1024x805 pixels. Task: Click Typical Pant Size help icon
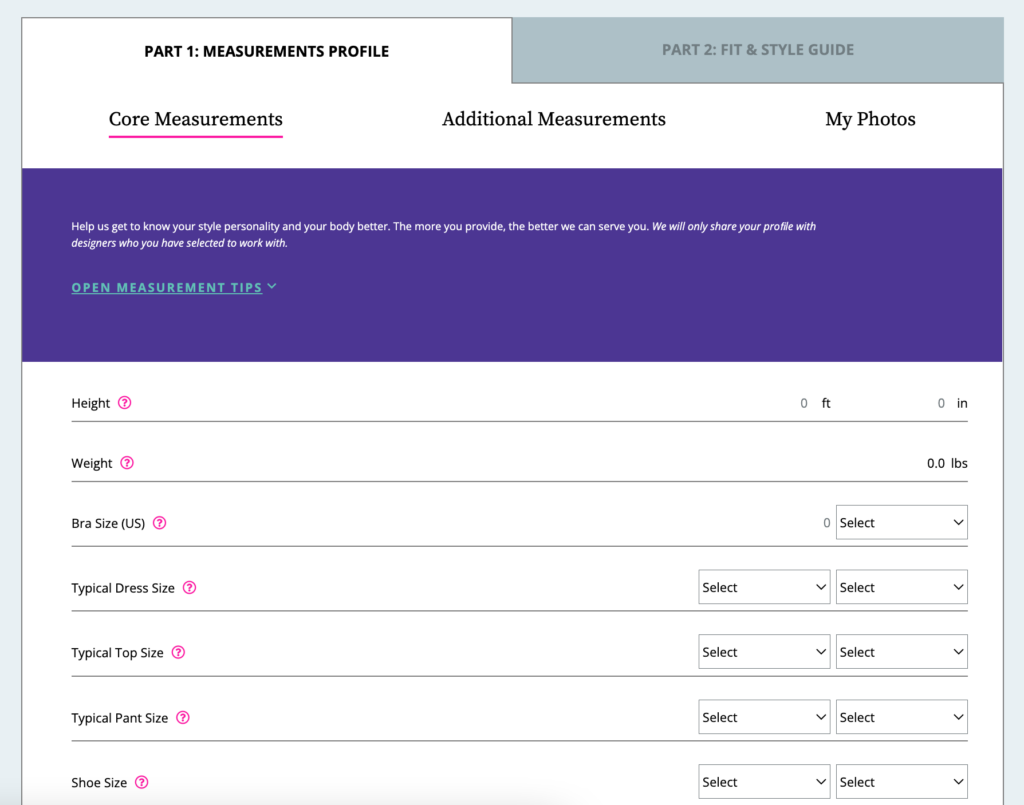coord(184,718)
